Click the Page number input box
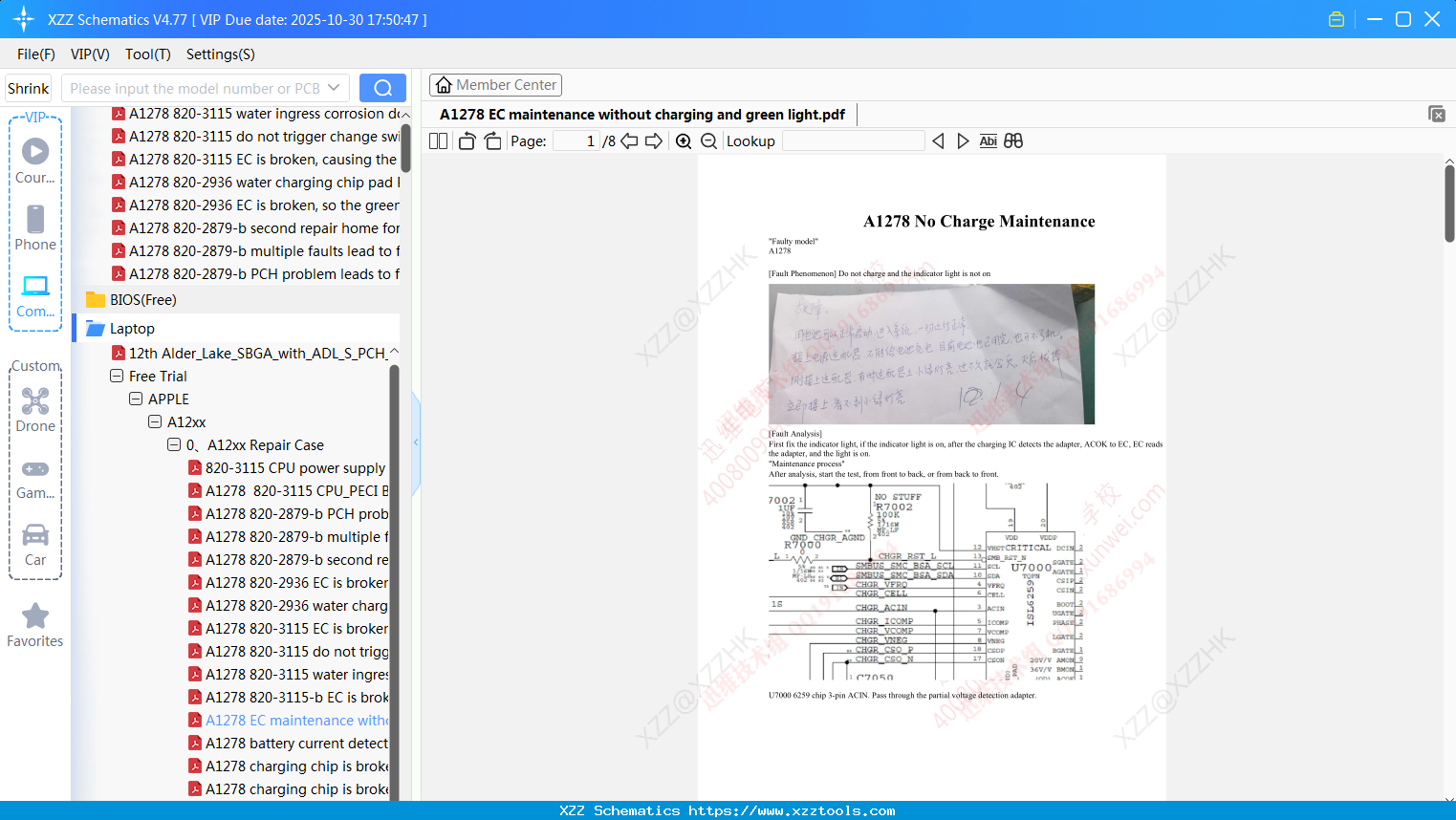1456x820 pixels. tap(576, 141)
